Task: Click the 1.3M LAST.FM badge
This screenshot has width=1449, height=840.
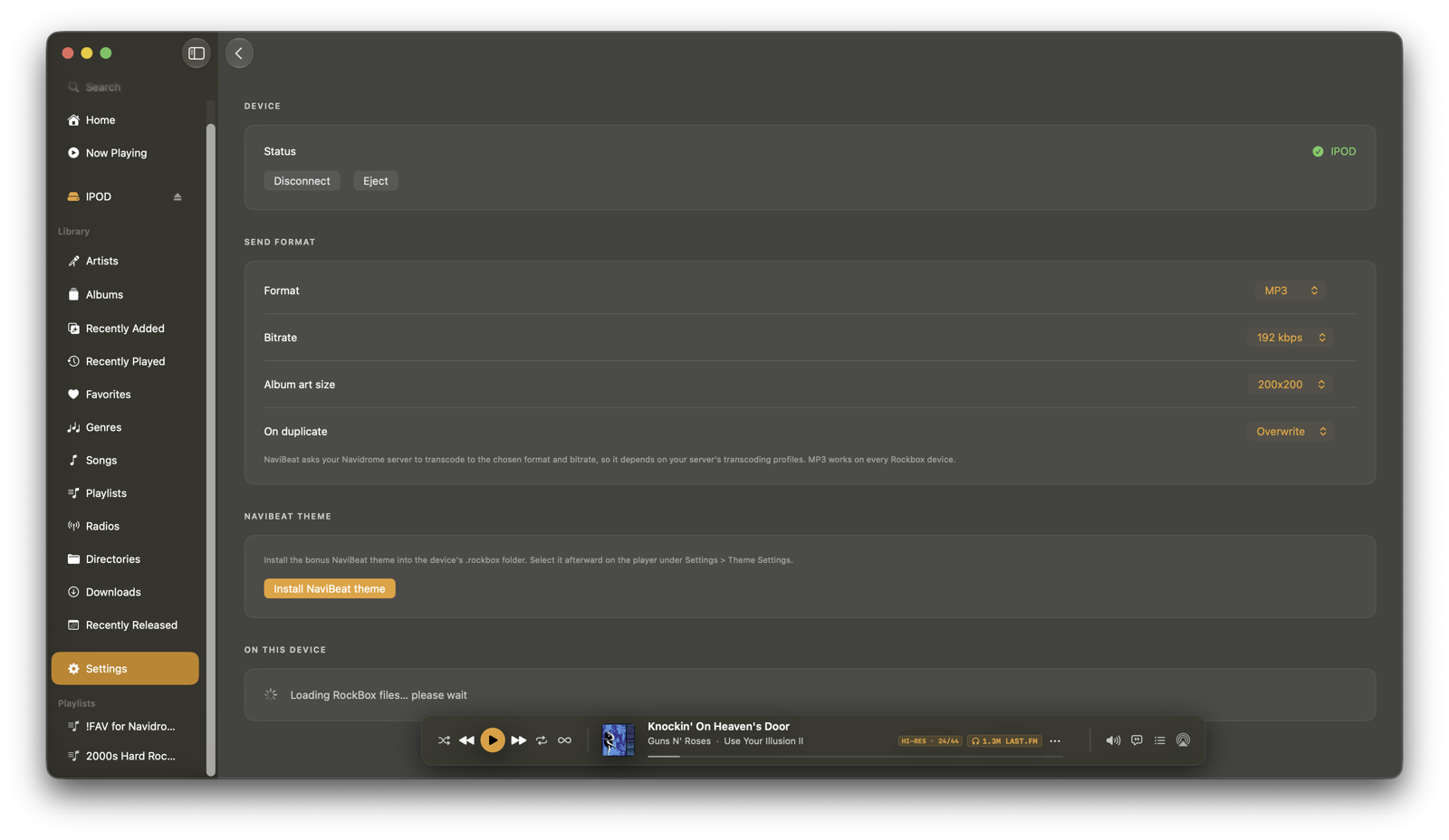Action: (1005, 741)
